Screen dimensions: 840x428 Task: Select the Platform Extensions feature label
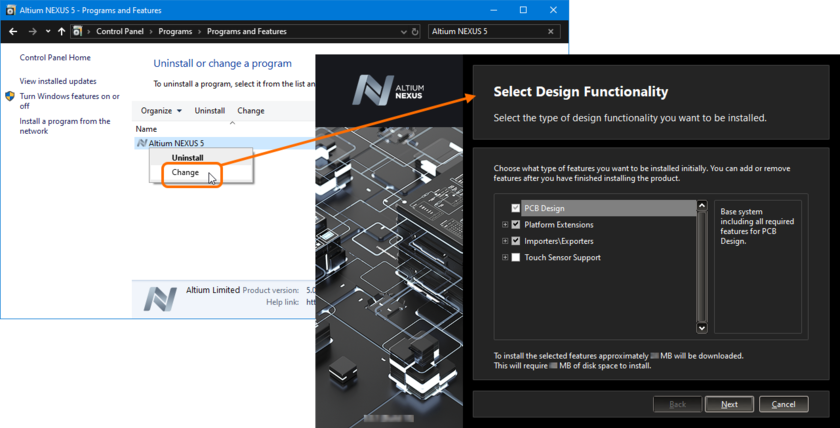(559, 225)
